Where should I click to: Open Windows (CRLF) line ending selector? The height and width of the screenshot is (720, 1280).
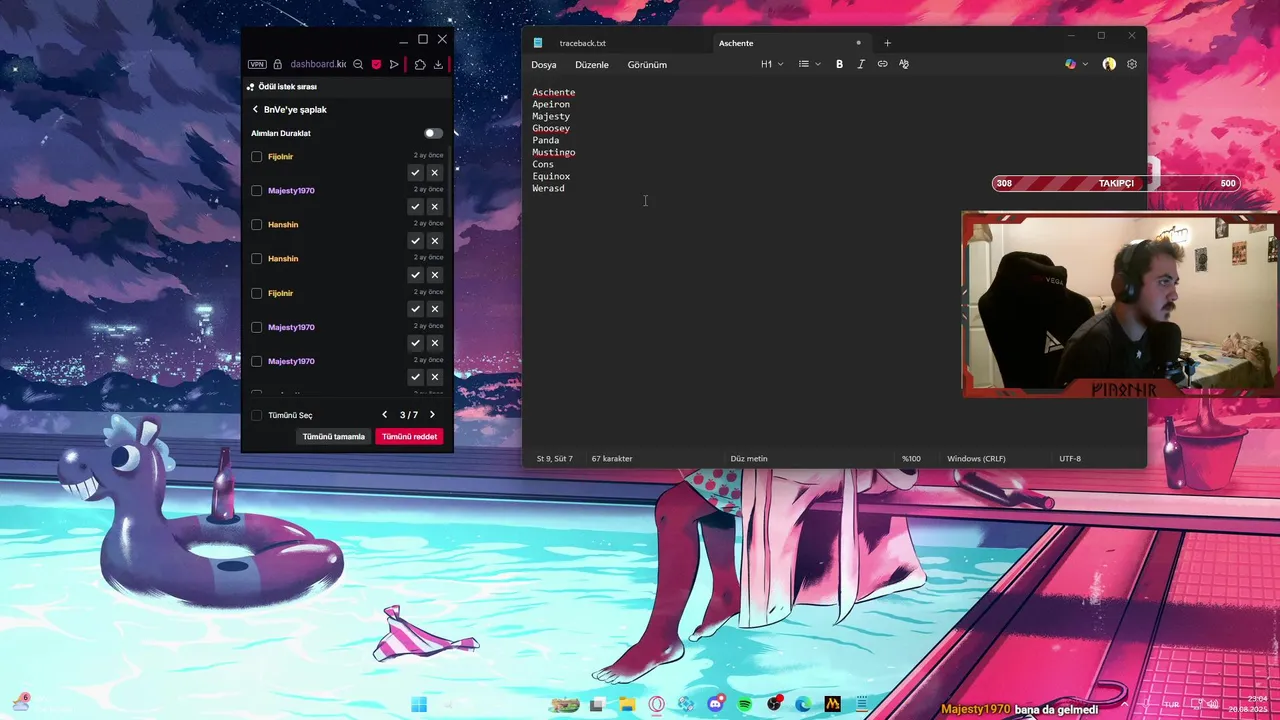[x=976, y=459]
